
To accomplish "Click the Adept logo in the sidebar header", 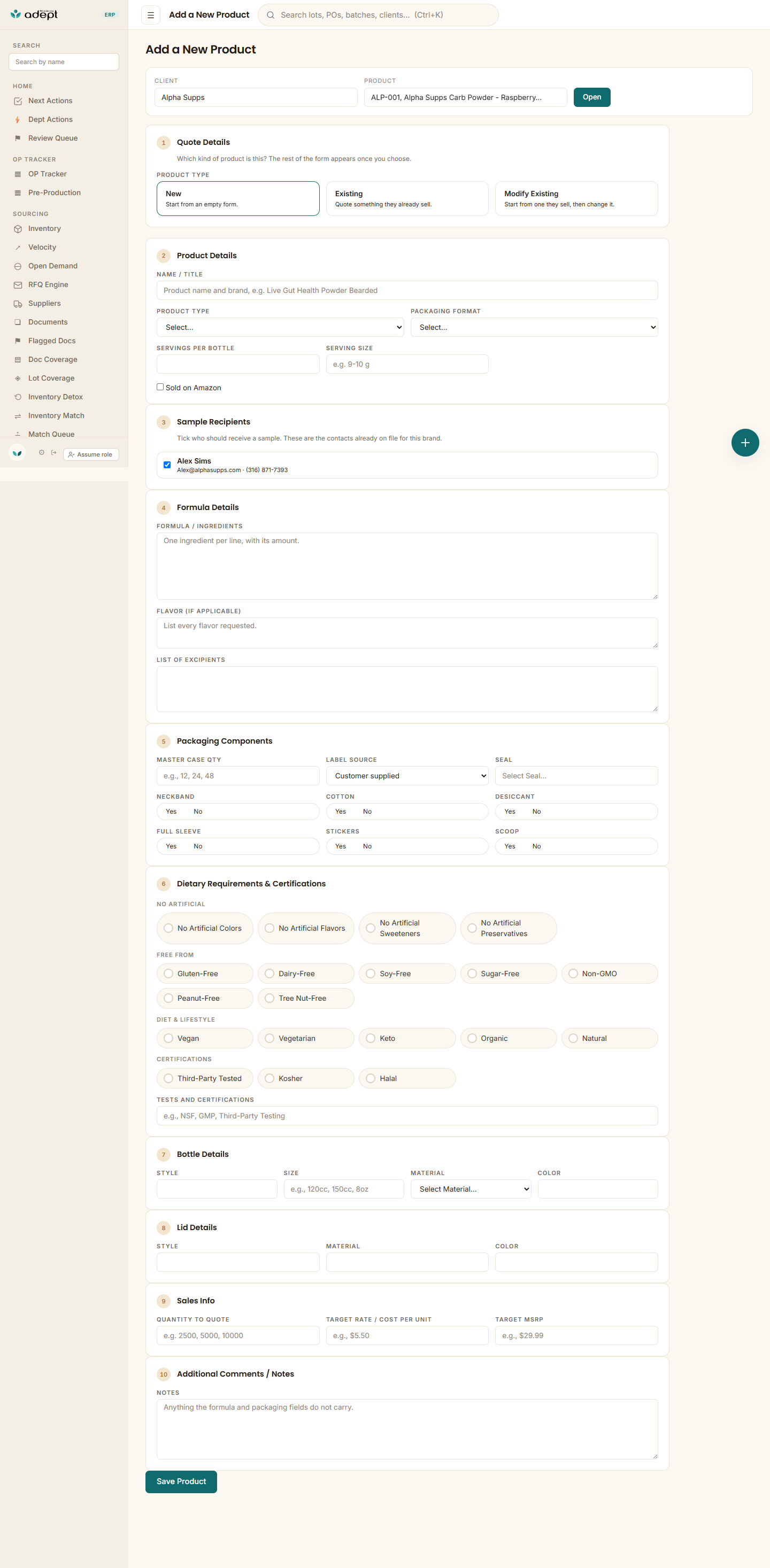I will tap(34, 14).
